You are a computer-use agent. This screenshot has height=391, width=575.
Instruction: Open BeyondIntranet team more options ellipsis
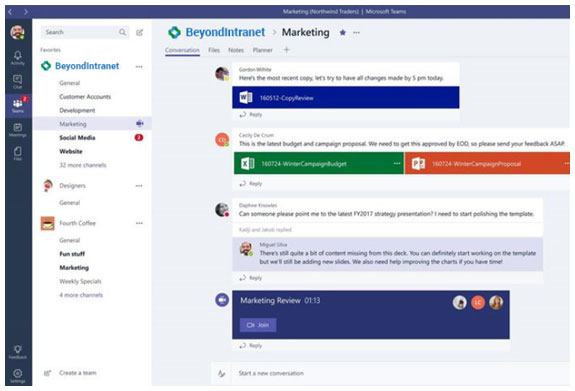(x=139, y=66)
